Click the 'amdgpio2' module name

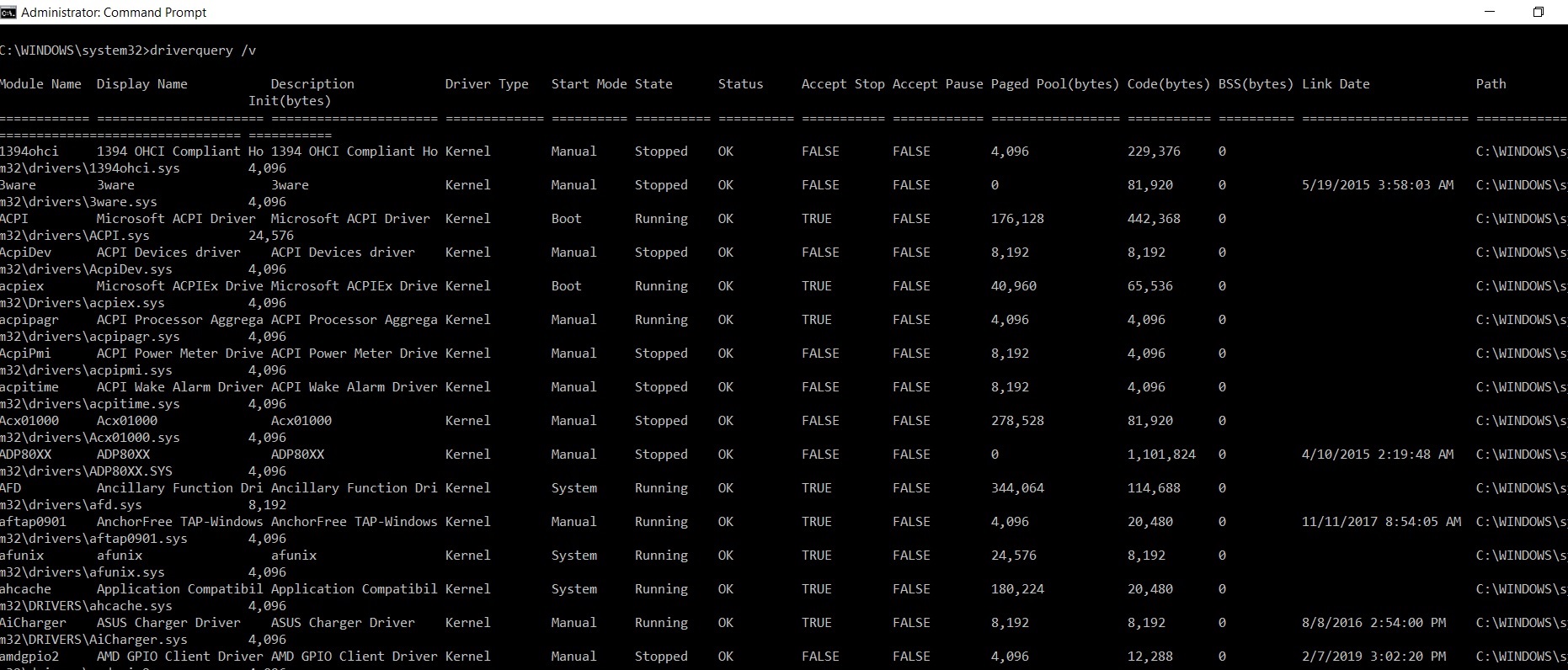tap(29, 657)
